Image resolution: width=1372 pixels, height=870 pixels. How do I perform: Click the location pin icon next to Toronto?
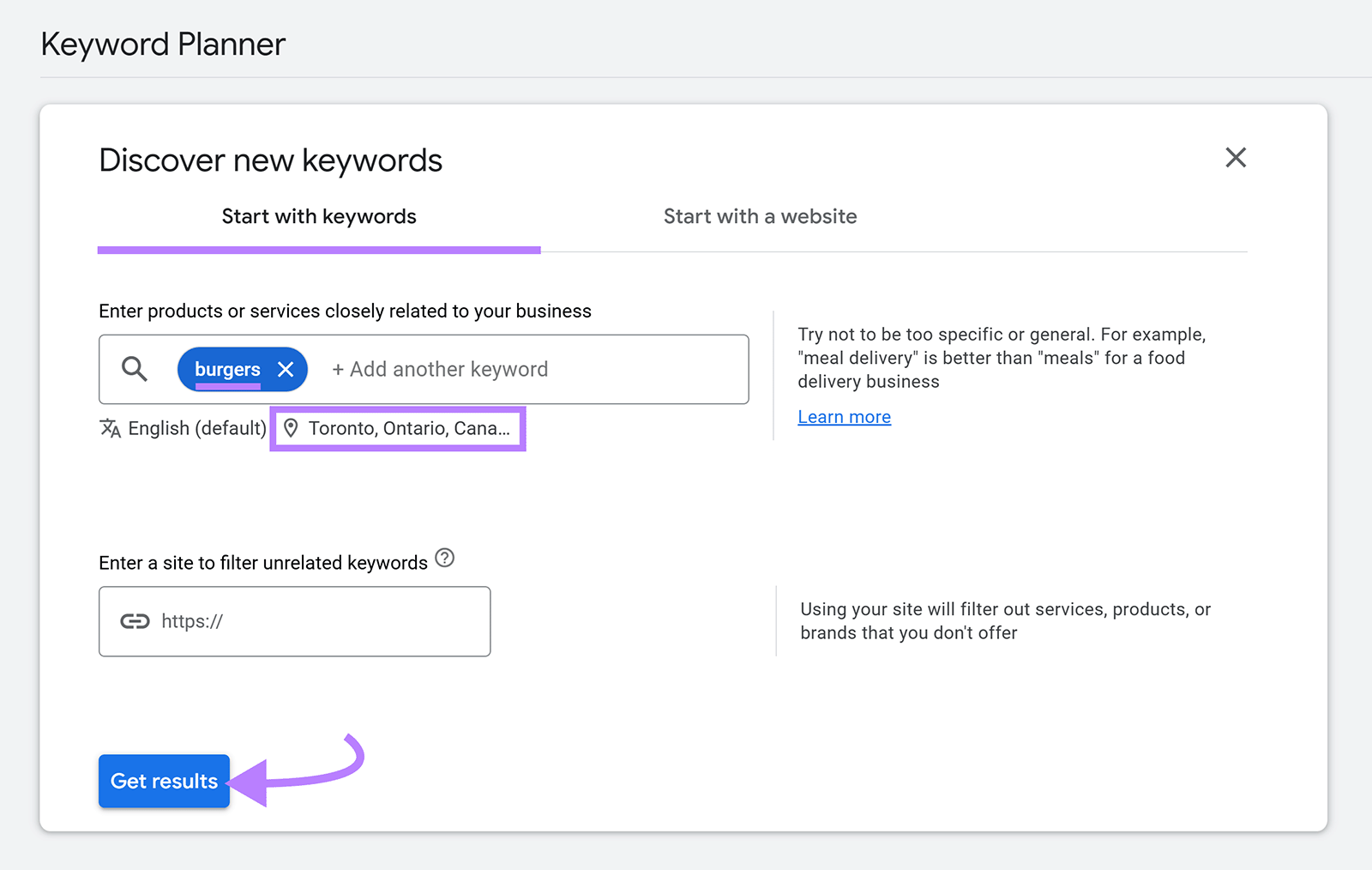click(292, 427)
